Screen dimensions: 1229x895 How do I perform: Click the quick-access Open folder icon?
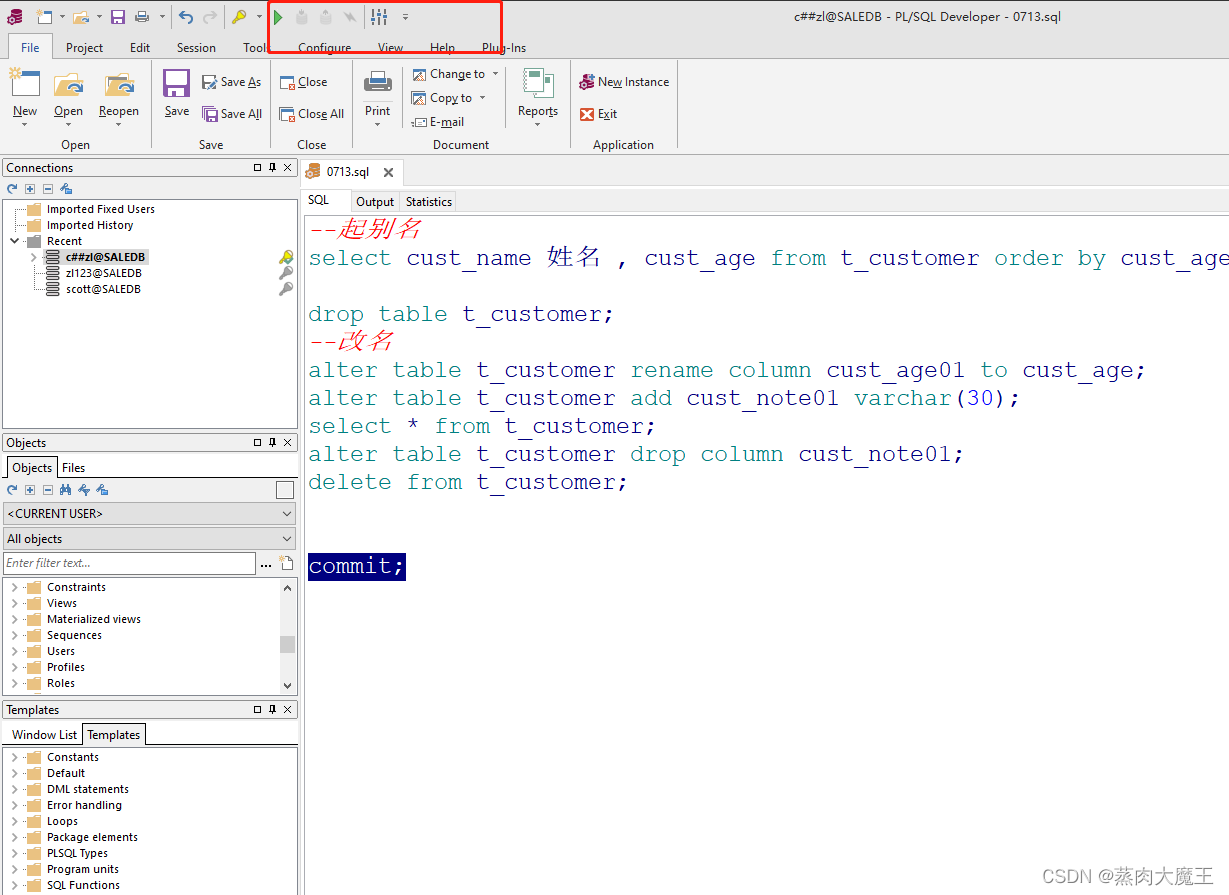pyautogui.click(x=82, y=17)
